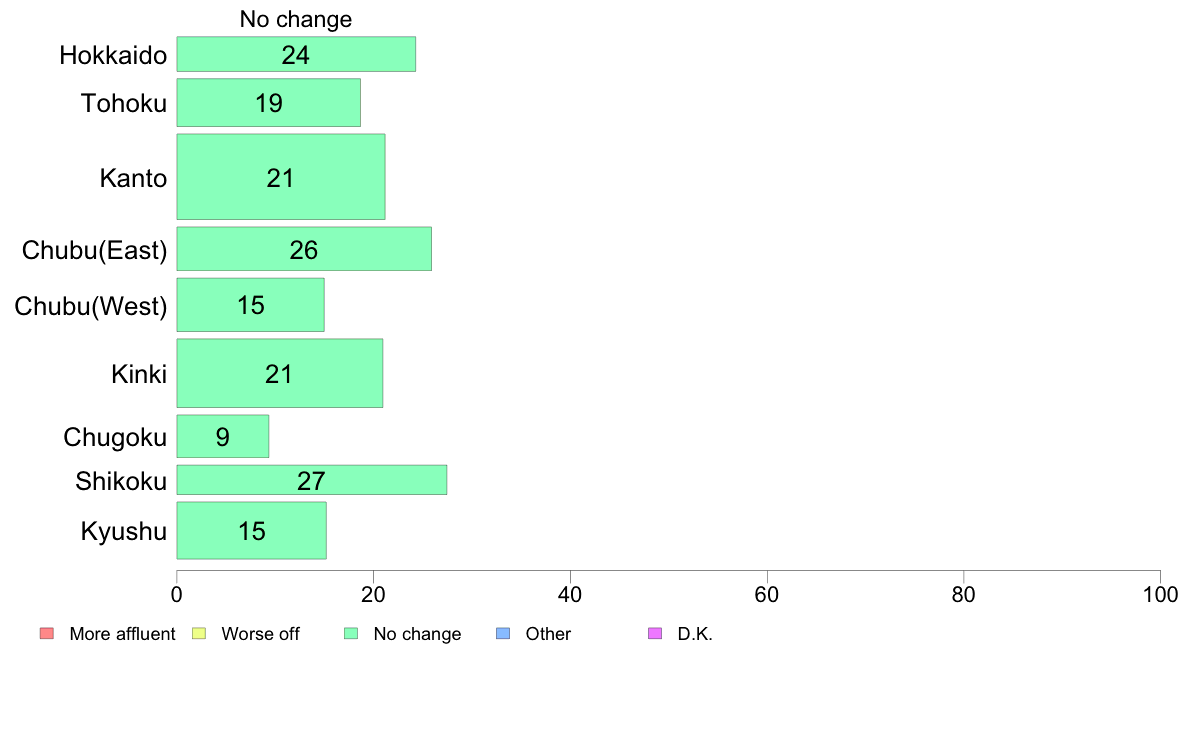Viewport: 1188px width, 736px height.
Task: Select the Kyushu bar showing 15
Action: point(252,531)
